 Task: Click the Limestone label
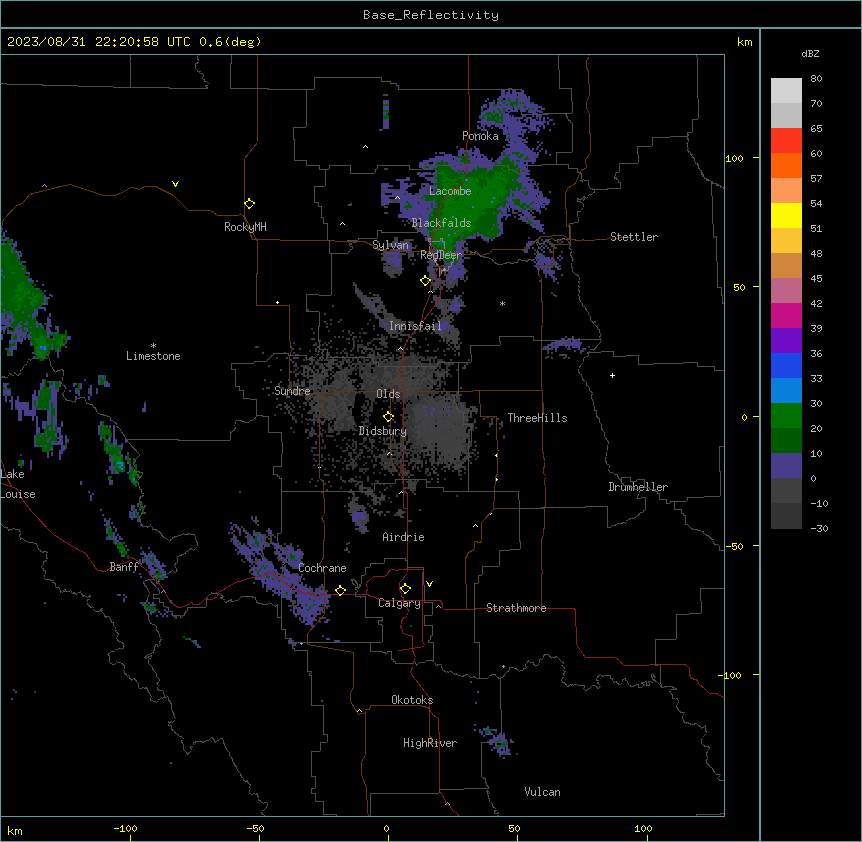pos(153,356)
